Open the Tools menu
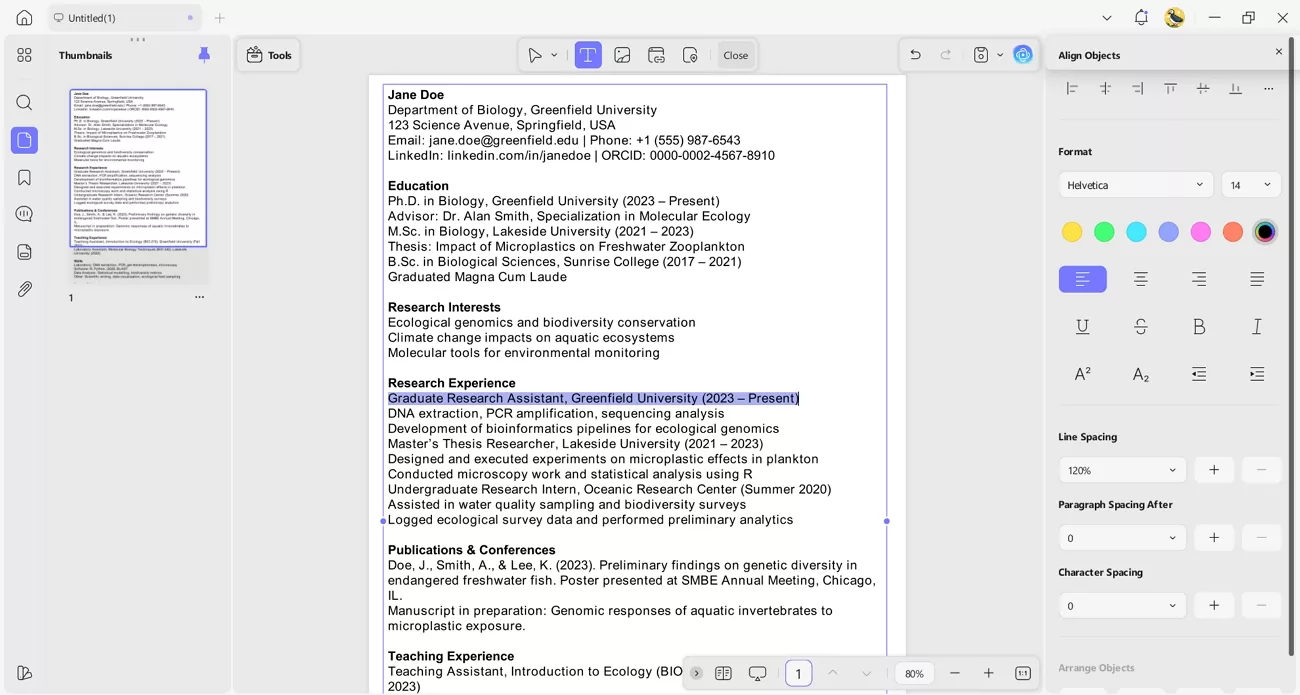Viewport: 1300px width, 695px height. [x=268, y=55]
